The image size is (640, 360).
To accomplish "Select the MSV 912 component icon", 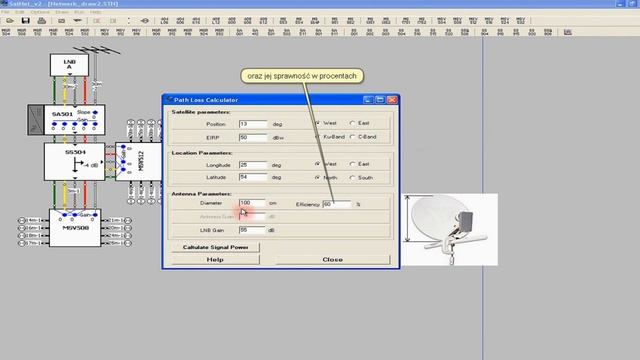I will coord(120,32).
